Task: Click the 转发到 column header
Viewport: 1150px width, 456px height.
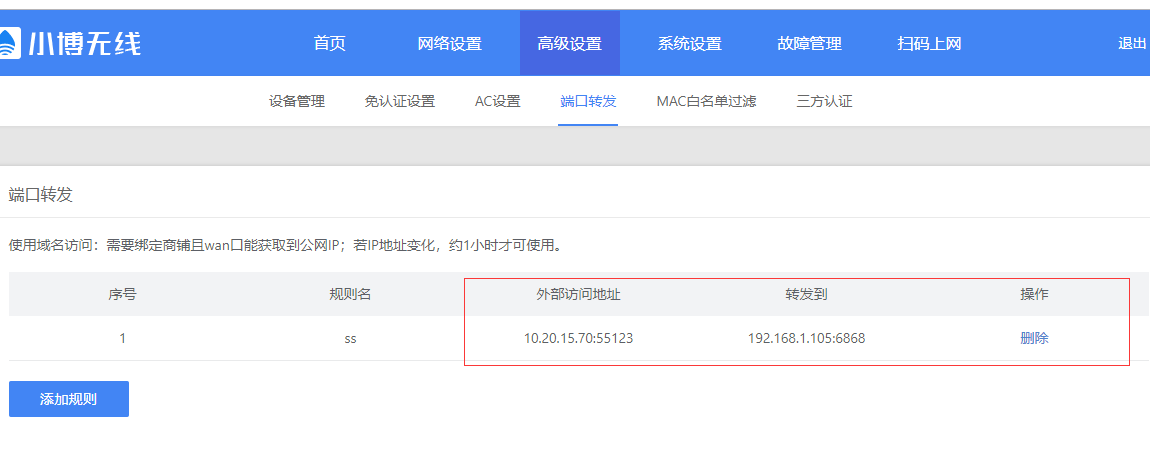Action: pos(807,294)
